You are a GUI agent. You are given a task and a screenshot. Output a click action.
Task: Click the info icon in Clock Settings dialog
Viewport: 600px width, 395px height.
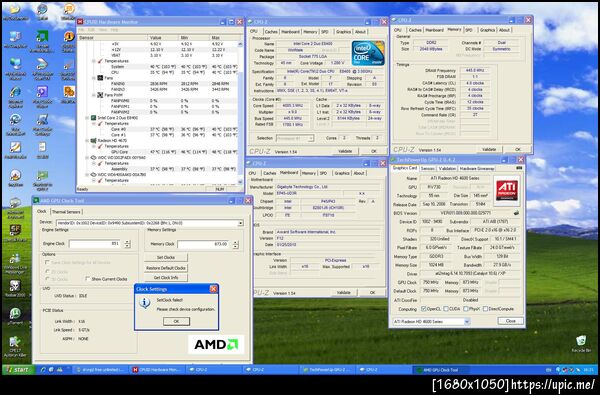(x=144, y=303)
